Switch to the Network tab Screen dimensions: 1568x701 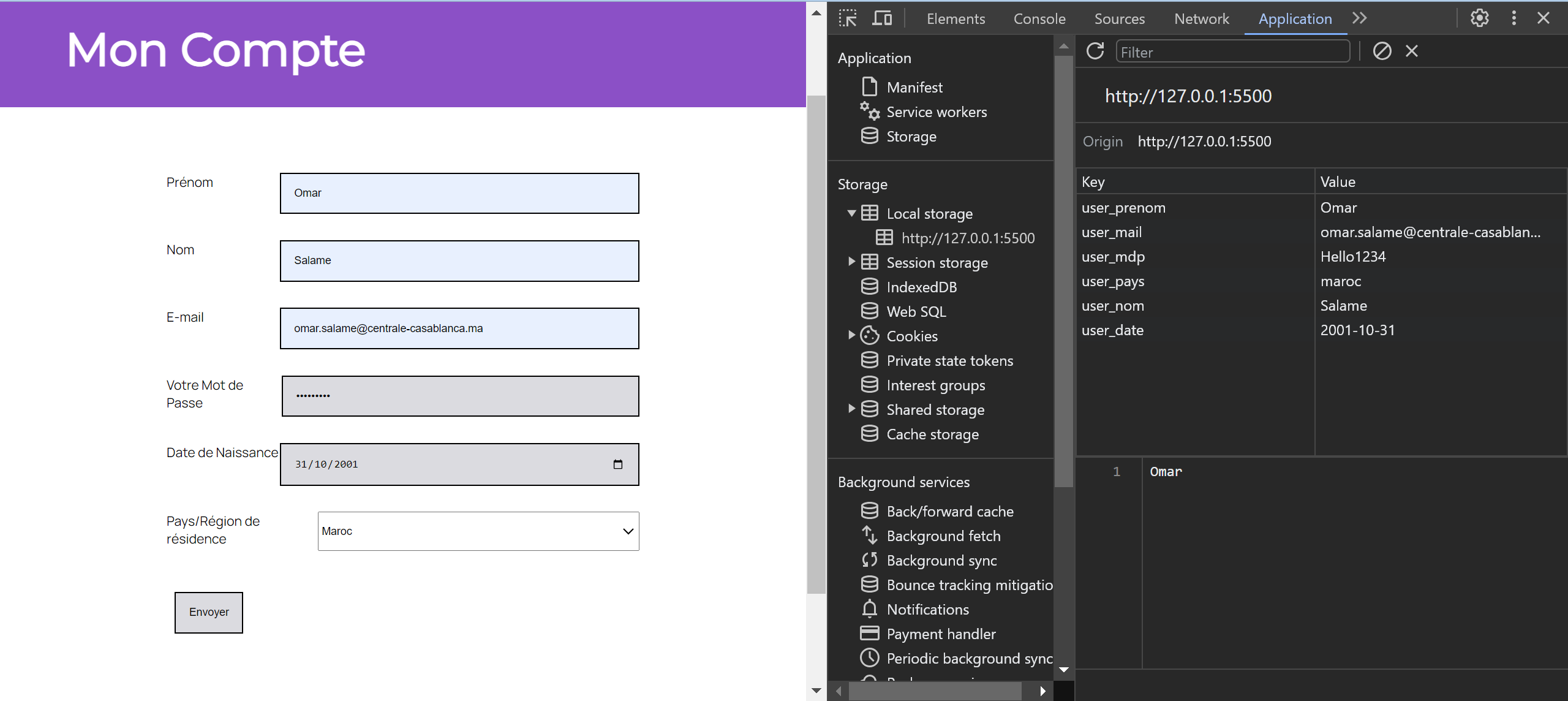tap(1201, 19)
